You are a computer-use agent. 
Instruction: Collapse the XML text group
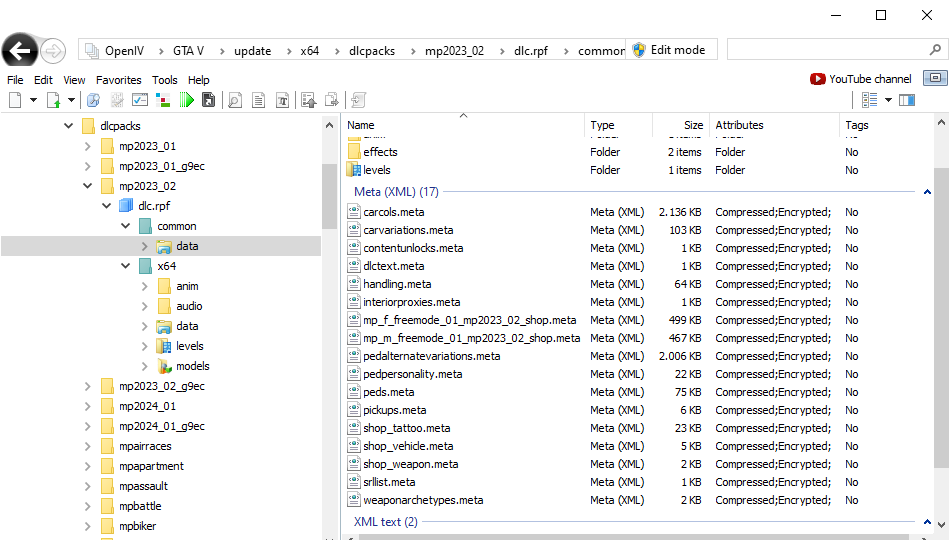click(x=927, y=522)
